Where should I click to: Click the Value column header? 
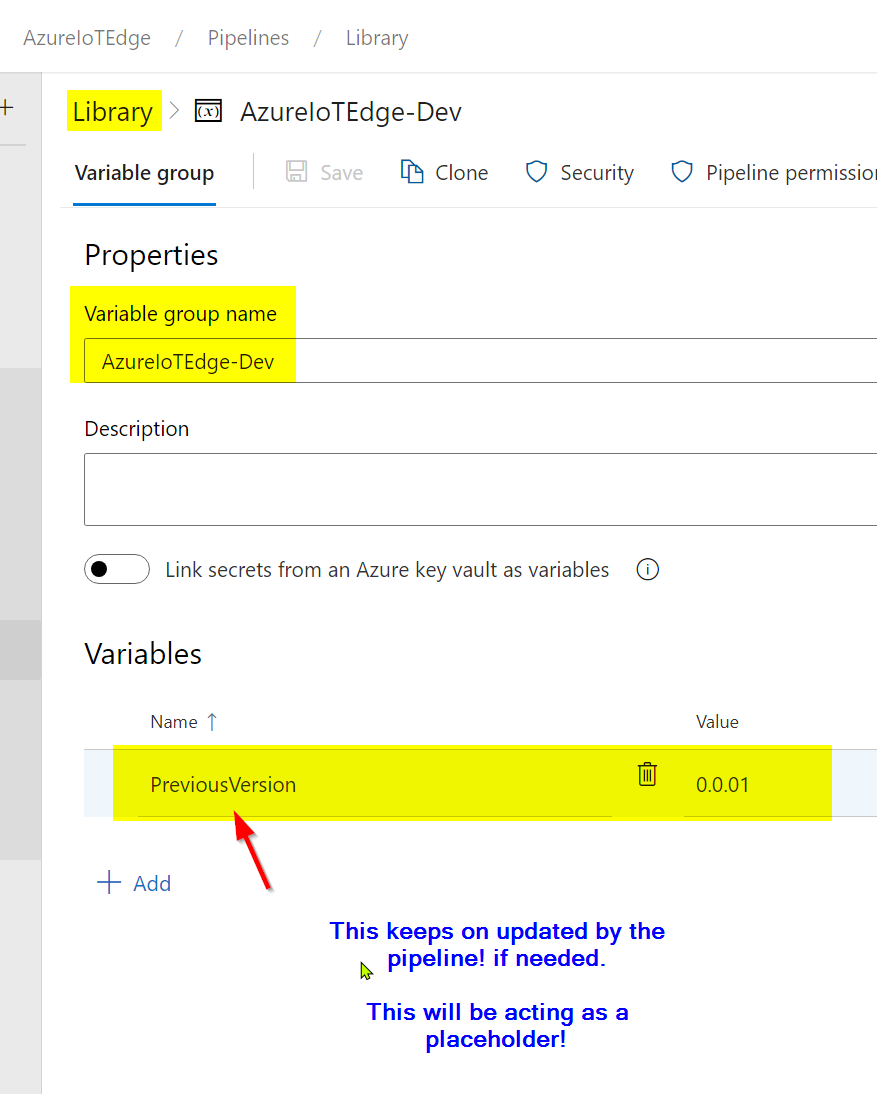(717, 722)
